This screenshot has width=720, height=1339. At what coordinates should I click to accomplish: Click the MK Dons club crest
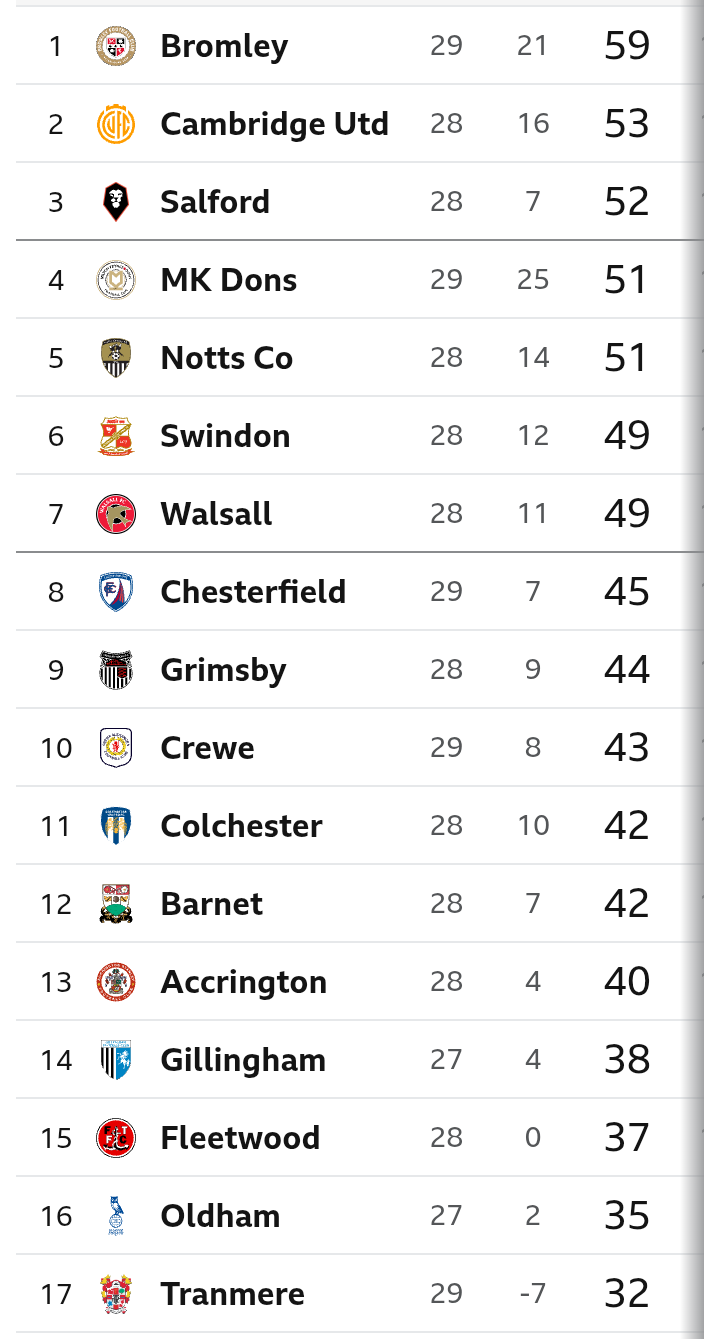point(116,280)
